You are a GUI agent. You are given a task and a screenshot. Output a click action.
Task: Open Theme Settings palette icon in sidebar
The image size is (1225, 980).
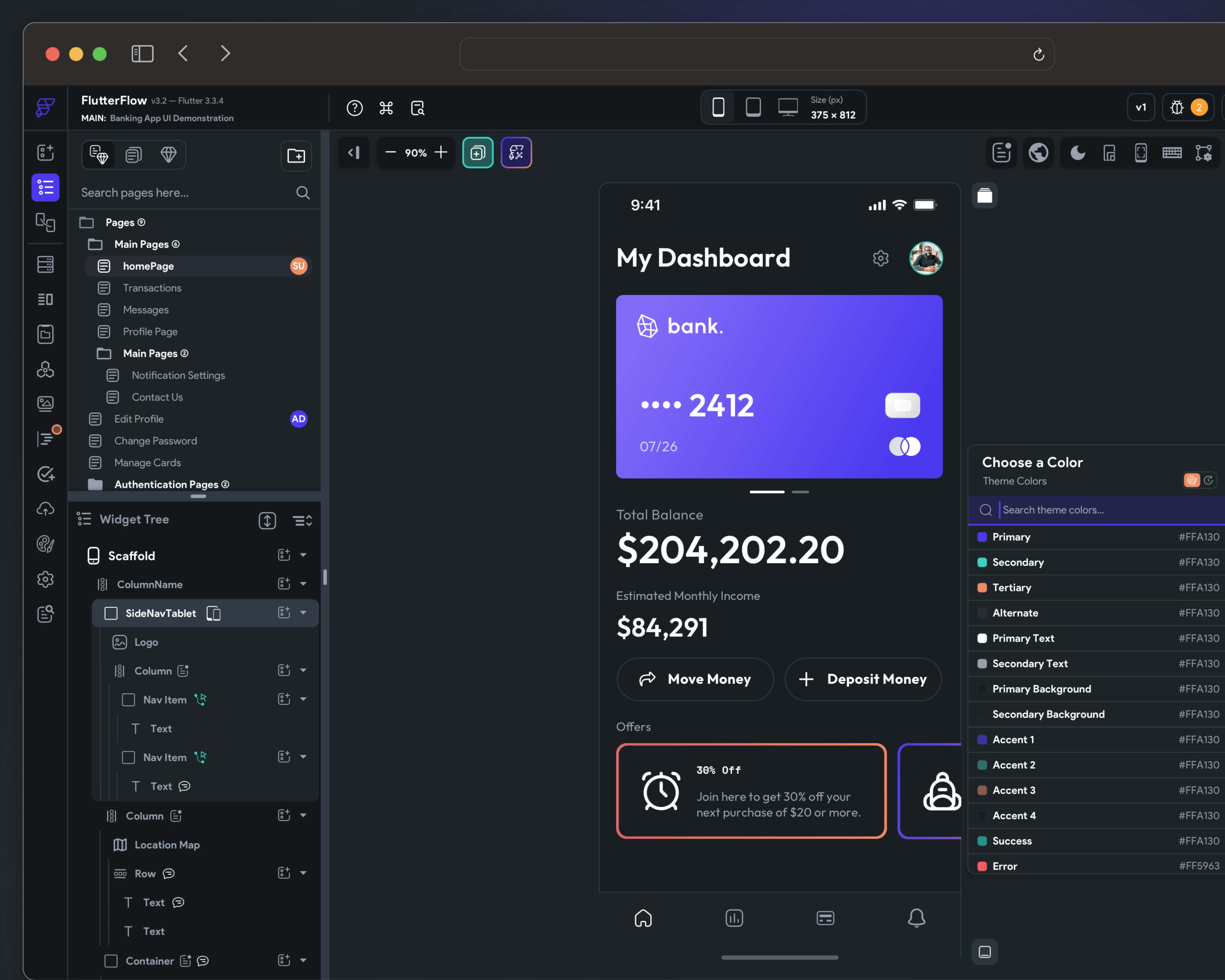45,544
